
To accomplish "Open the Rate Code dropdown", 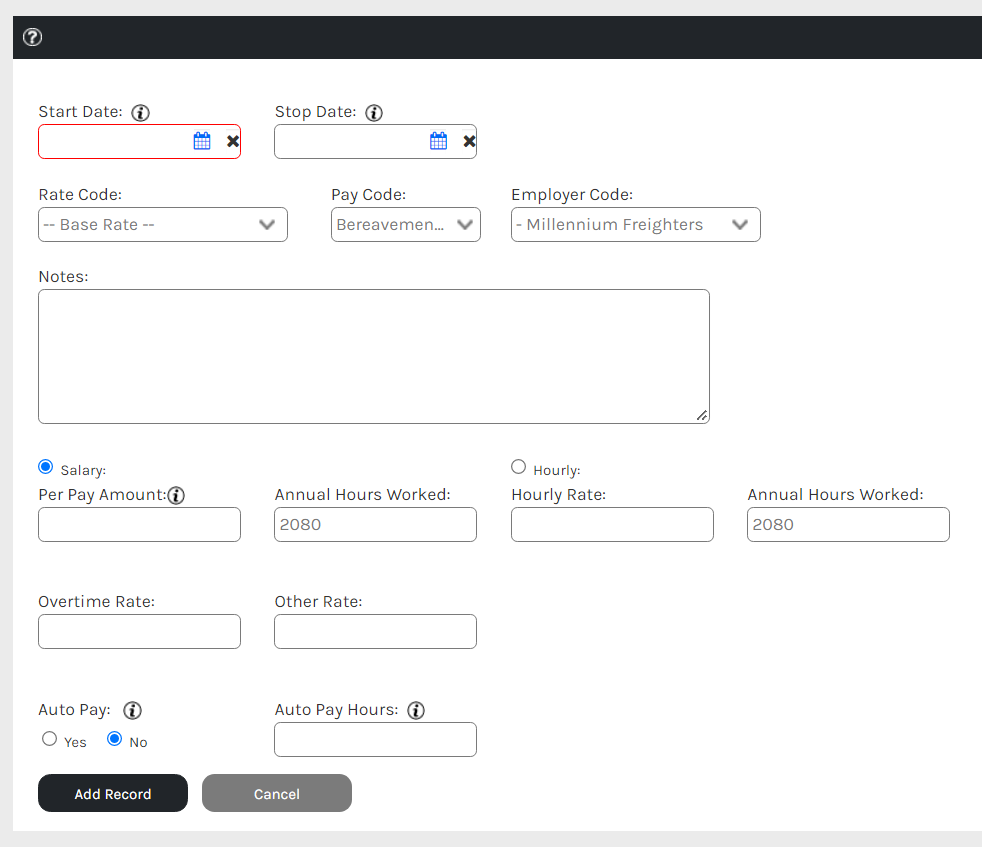I will [x=163, y=224].
